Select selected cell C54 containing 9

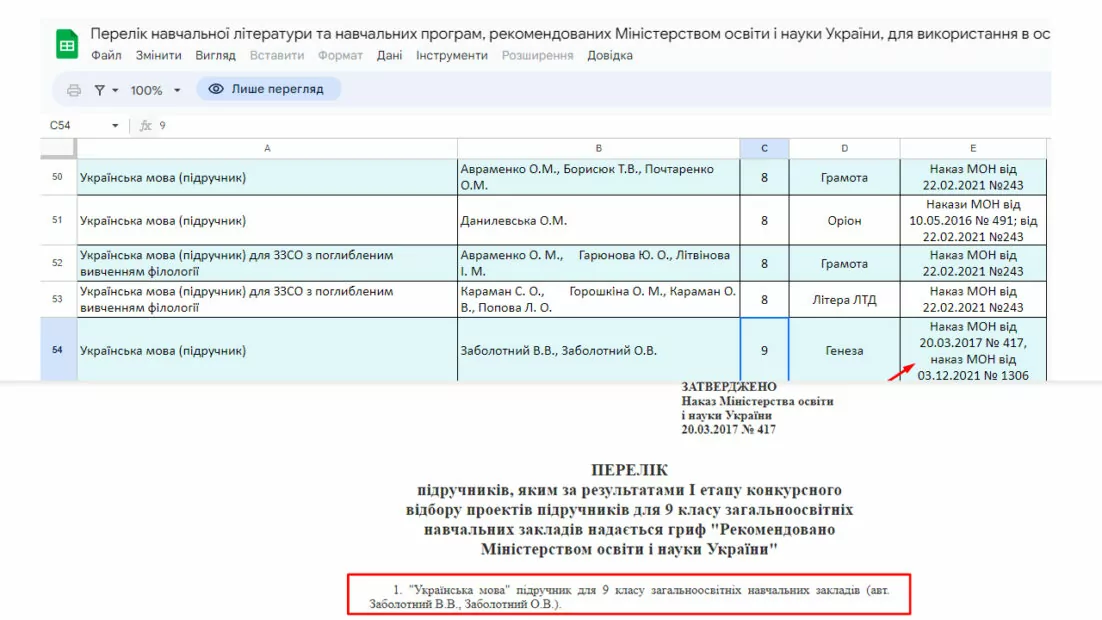coord(765,349)
